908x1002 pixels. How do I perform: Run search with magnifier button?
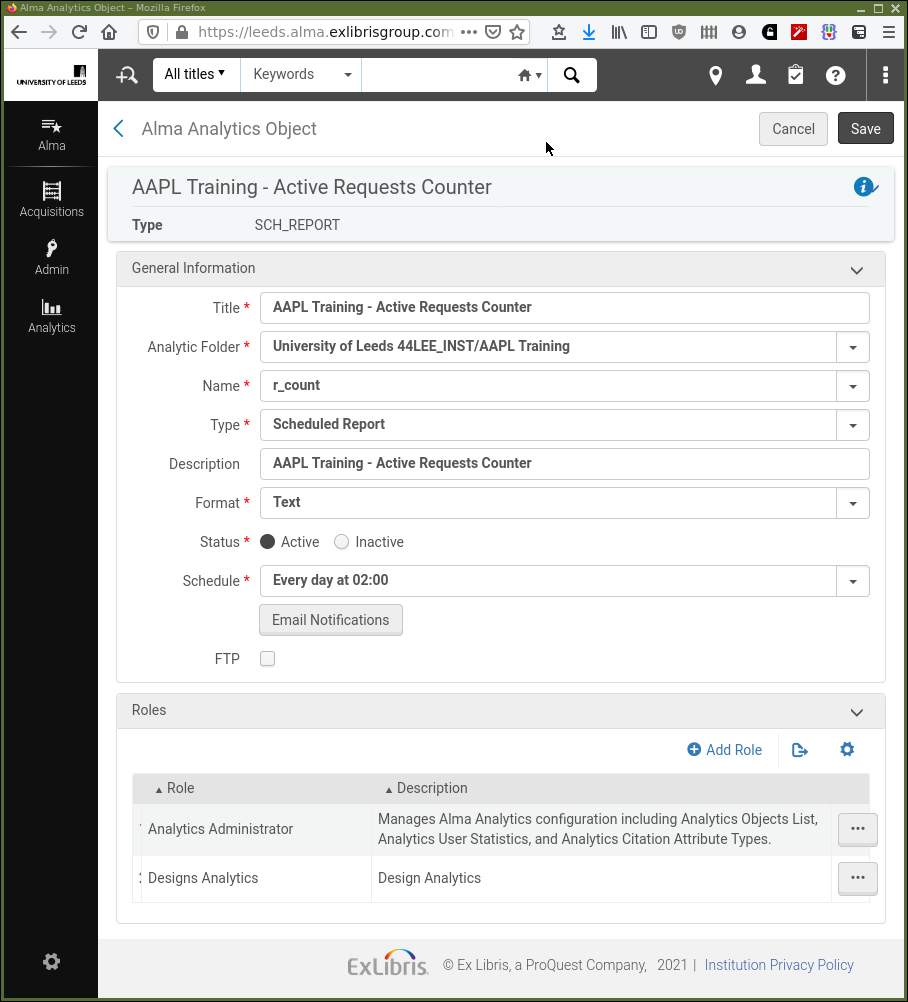tap(572, 75)
